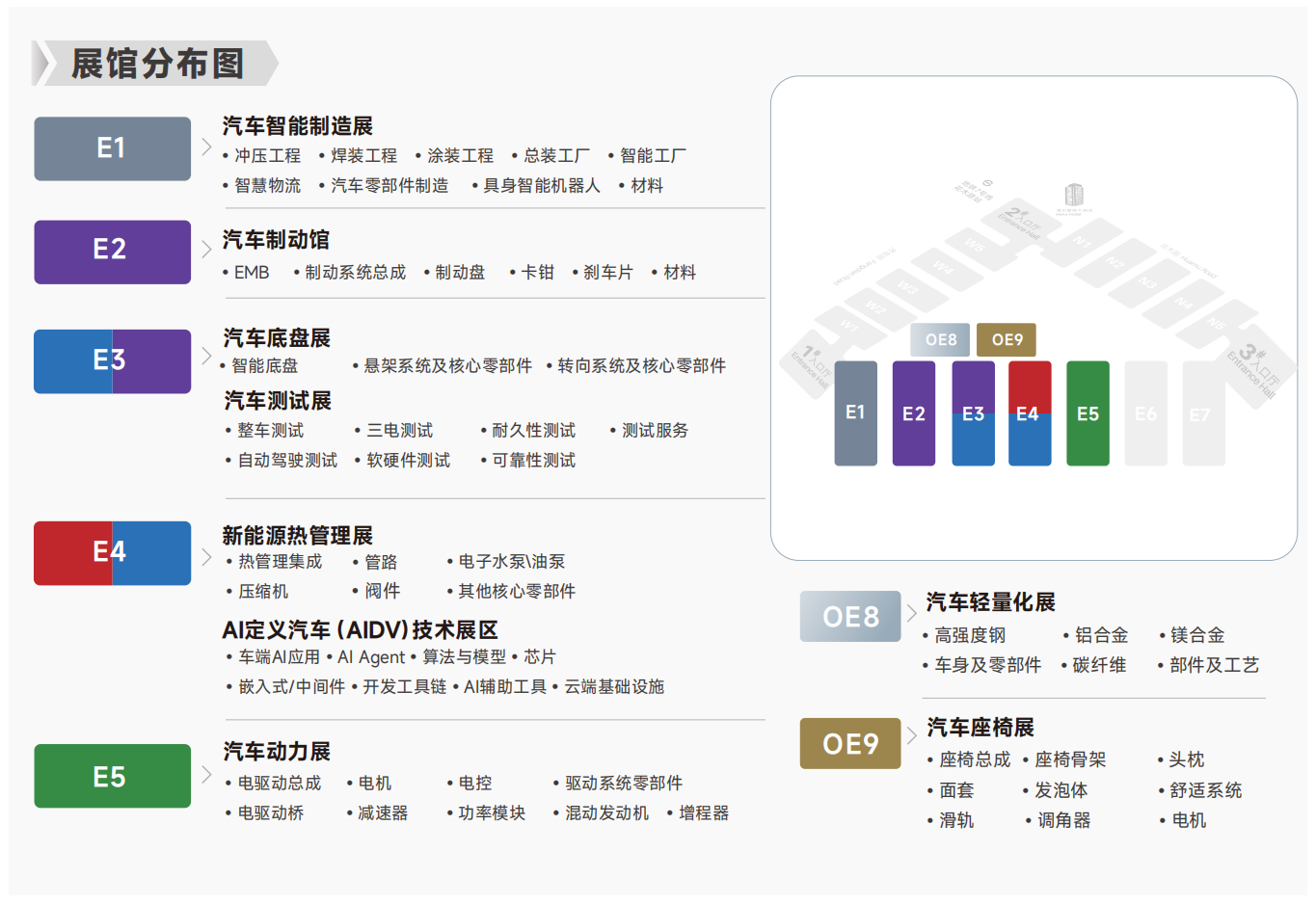1316x905 pixels.
Task: Click the 展馆分布图 title banner
Action: coord(155,64)
